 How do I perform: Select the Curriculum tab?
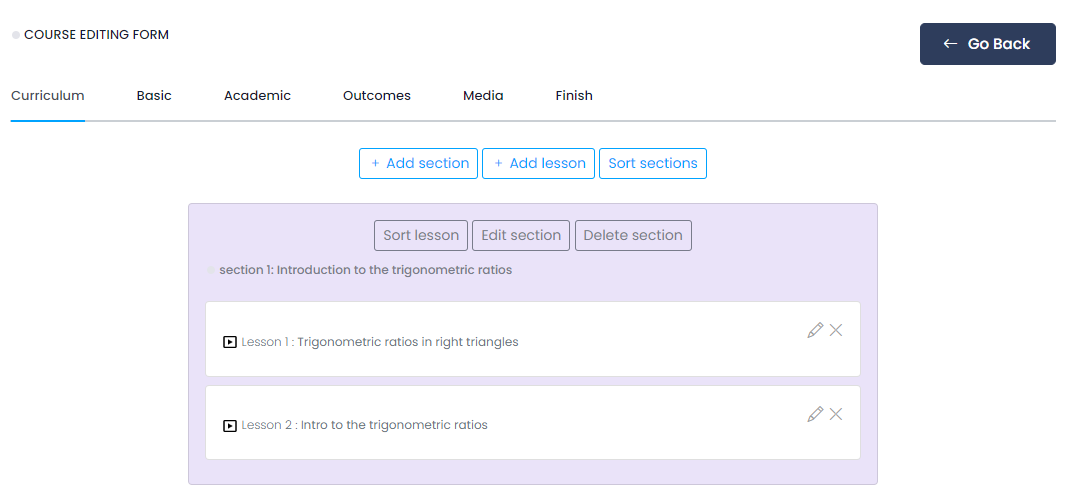[x=48, y=96]
